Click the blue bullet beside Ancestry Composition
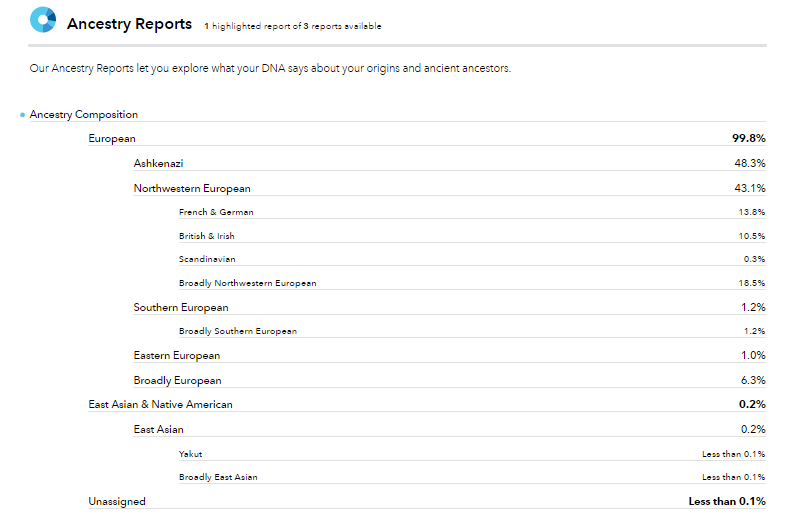795x519 pixels. (x=22, y=115)
